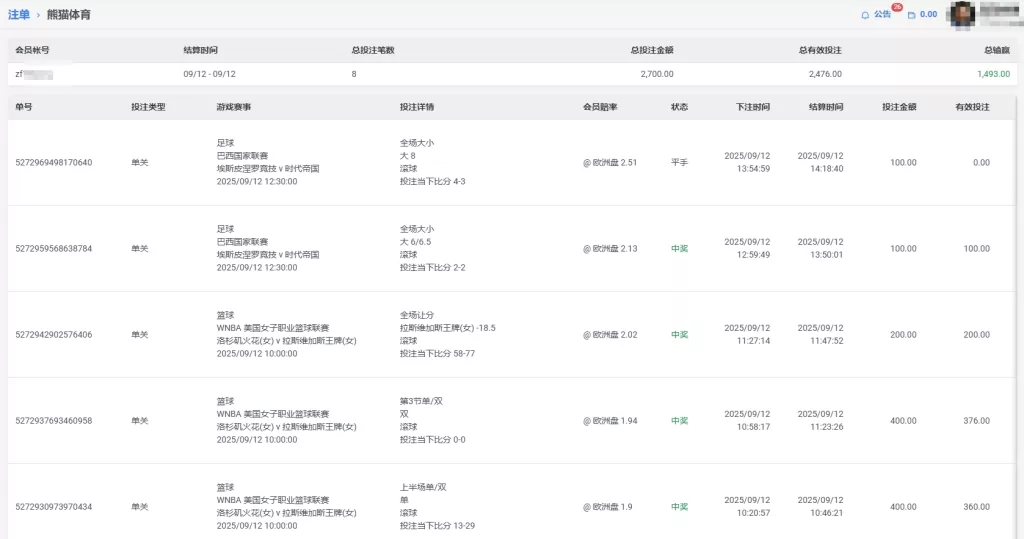Open the 公告 announcements link
Screen dimensions: 1024x539
tap(882, 15)
